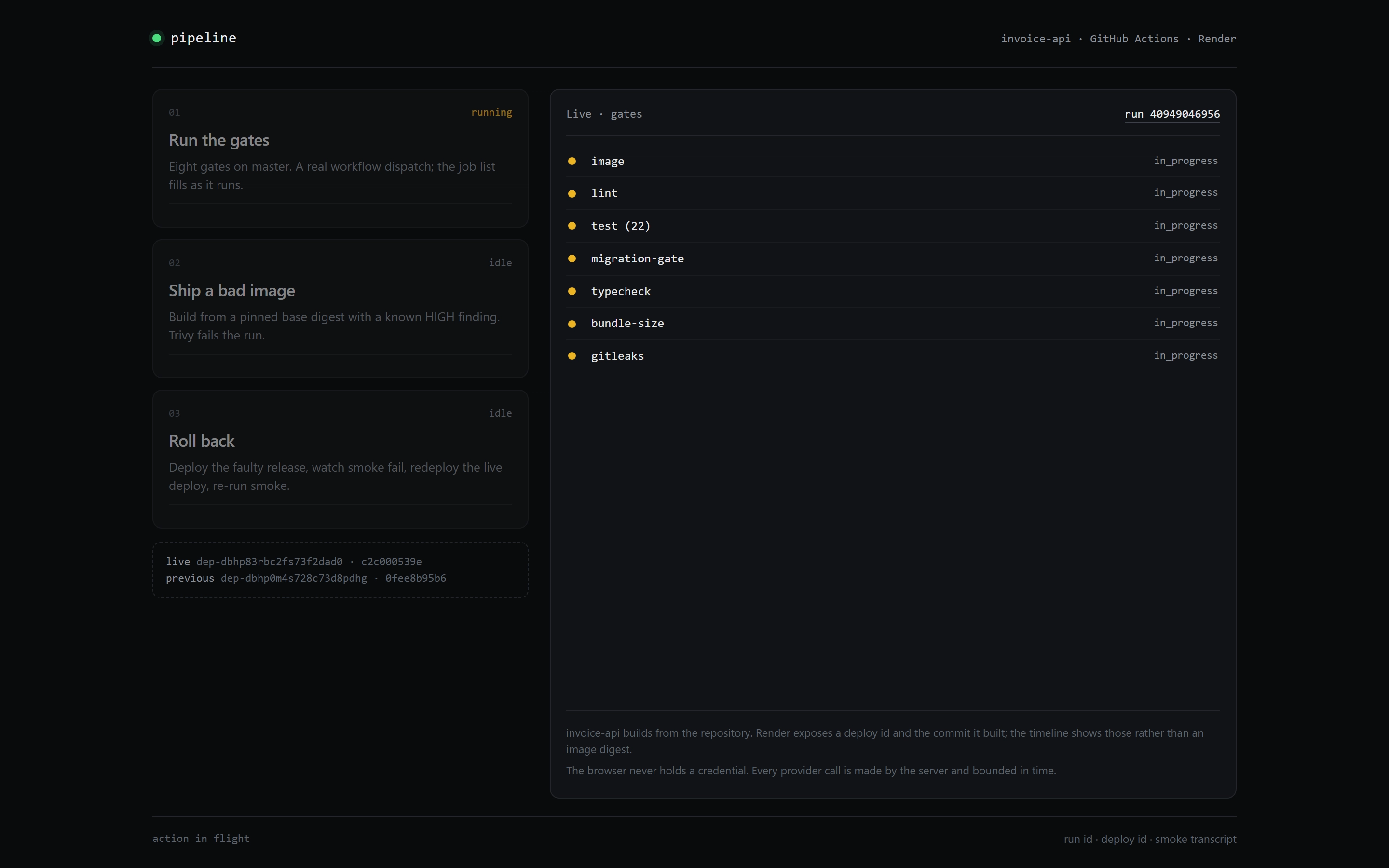Click in_progress status of gitleaks row

1186,355
